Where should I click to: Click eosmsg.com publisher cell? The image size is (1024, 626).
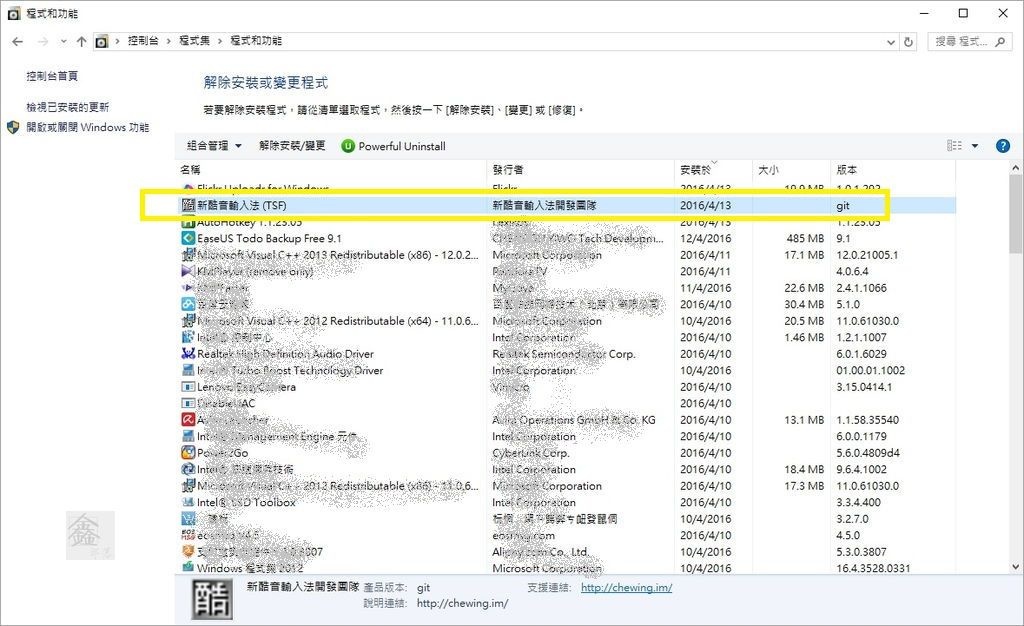[x=524, y=535]
